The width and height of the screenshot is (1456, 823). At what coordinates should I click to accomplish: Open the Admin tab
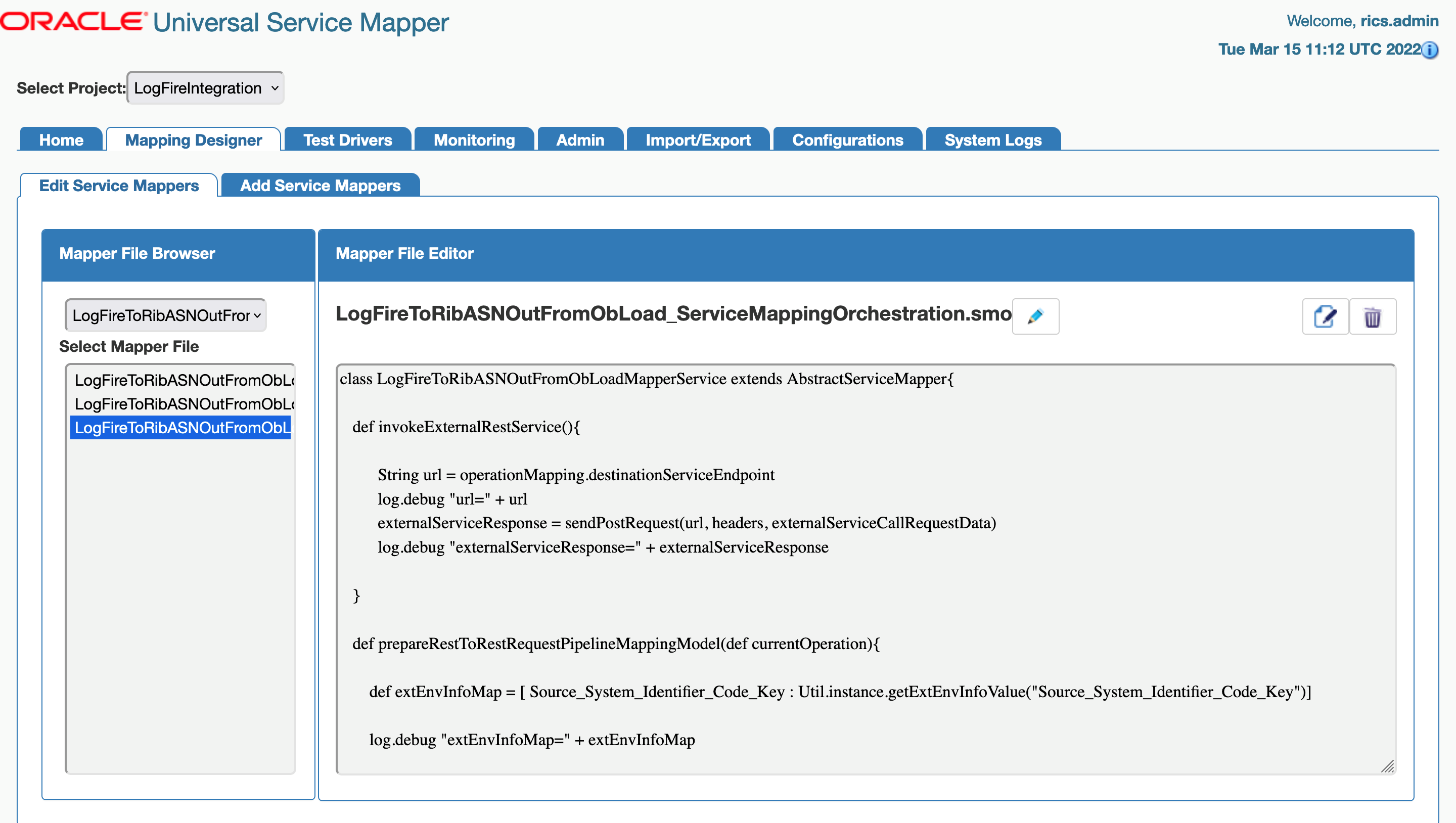[580, 140]
